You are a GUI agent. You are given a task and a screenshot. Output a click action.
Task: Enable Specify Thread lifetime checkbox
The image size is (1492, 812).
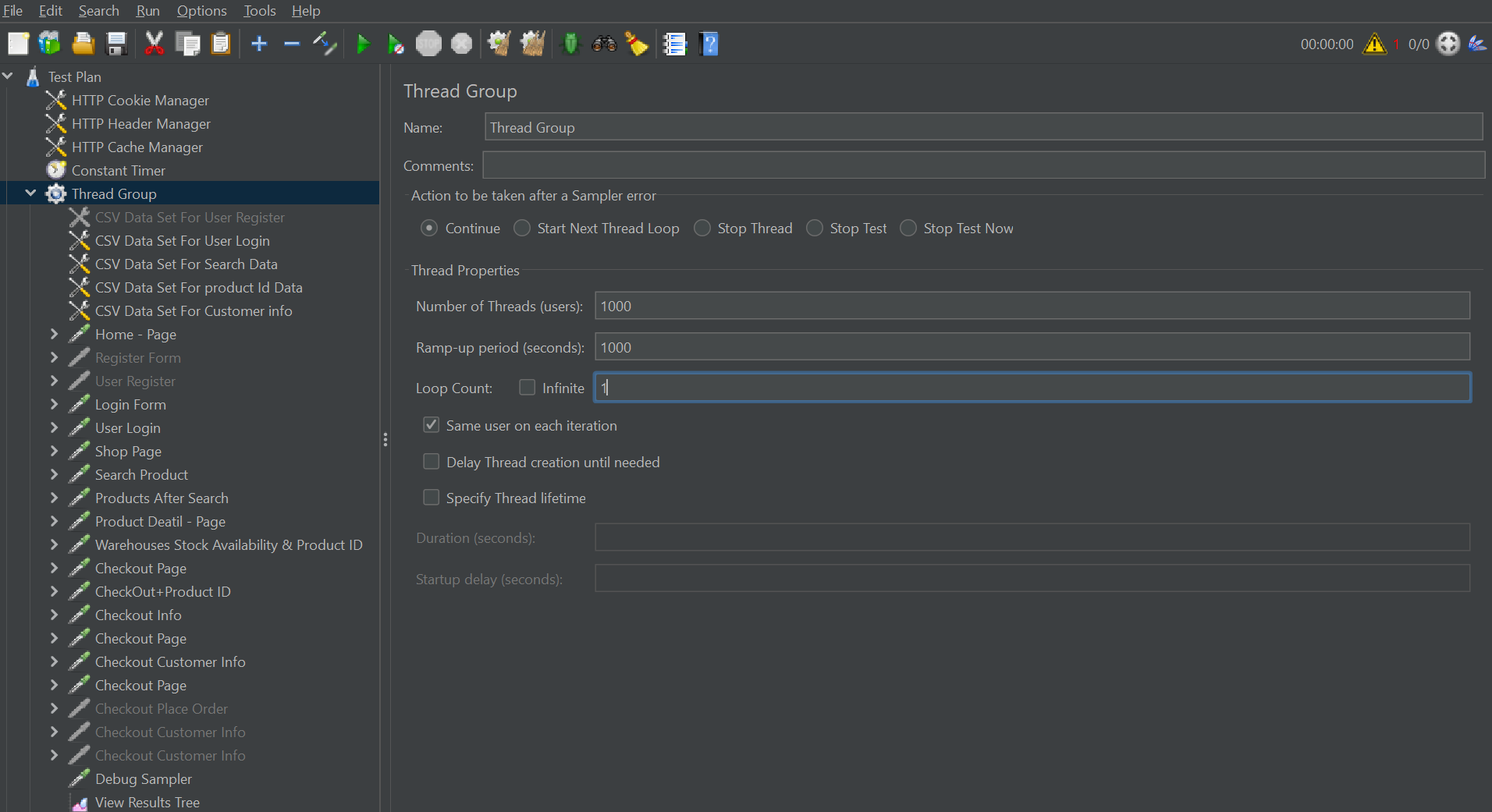pyautogui.click(x=431, y=498)
